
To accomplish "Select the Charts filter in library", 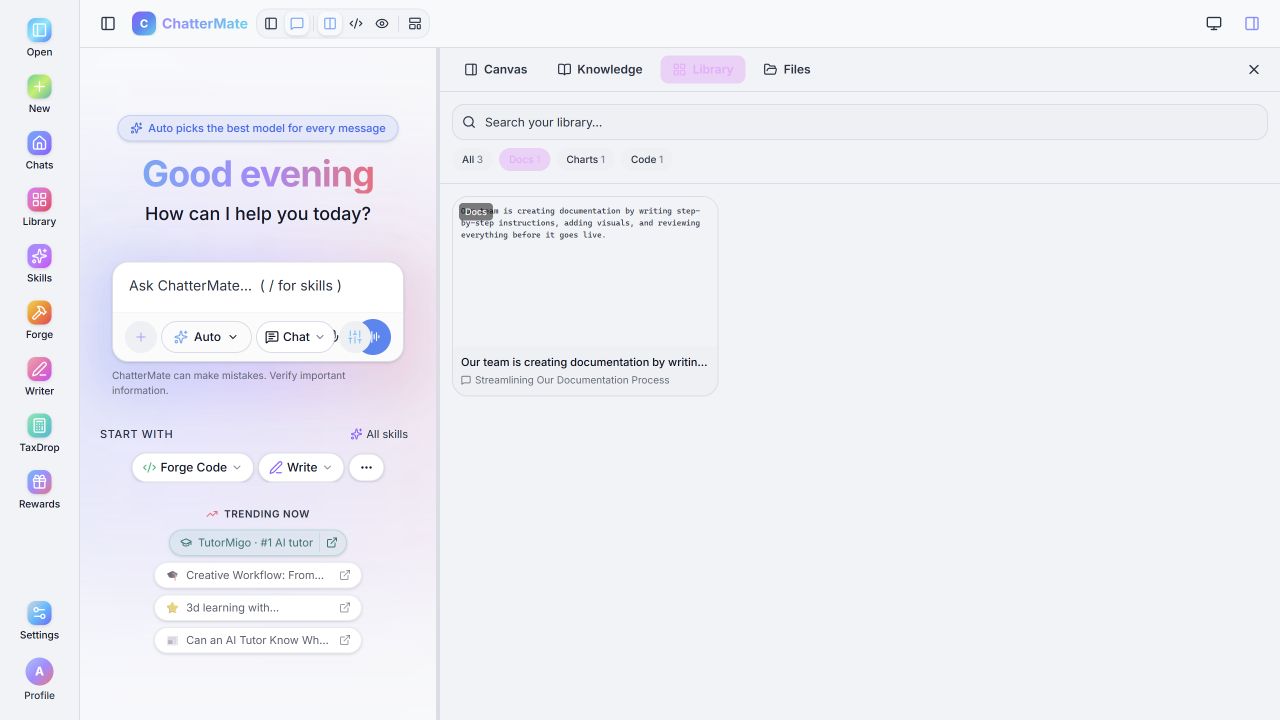I will pyautogui.click(x=585, y=159).
